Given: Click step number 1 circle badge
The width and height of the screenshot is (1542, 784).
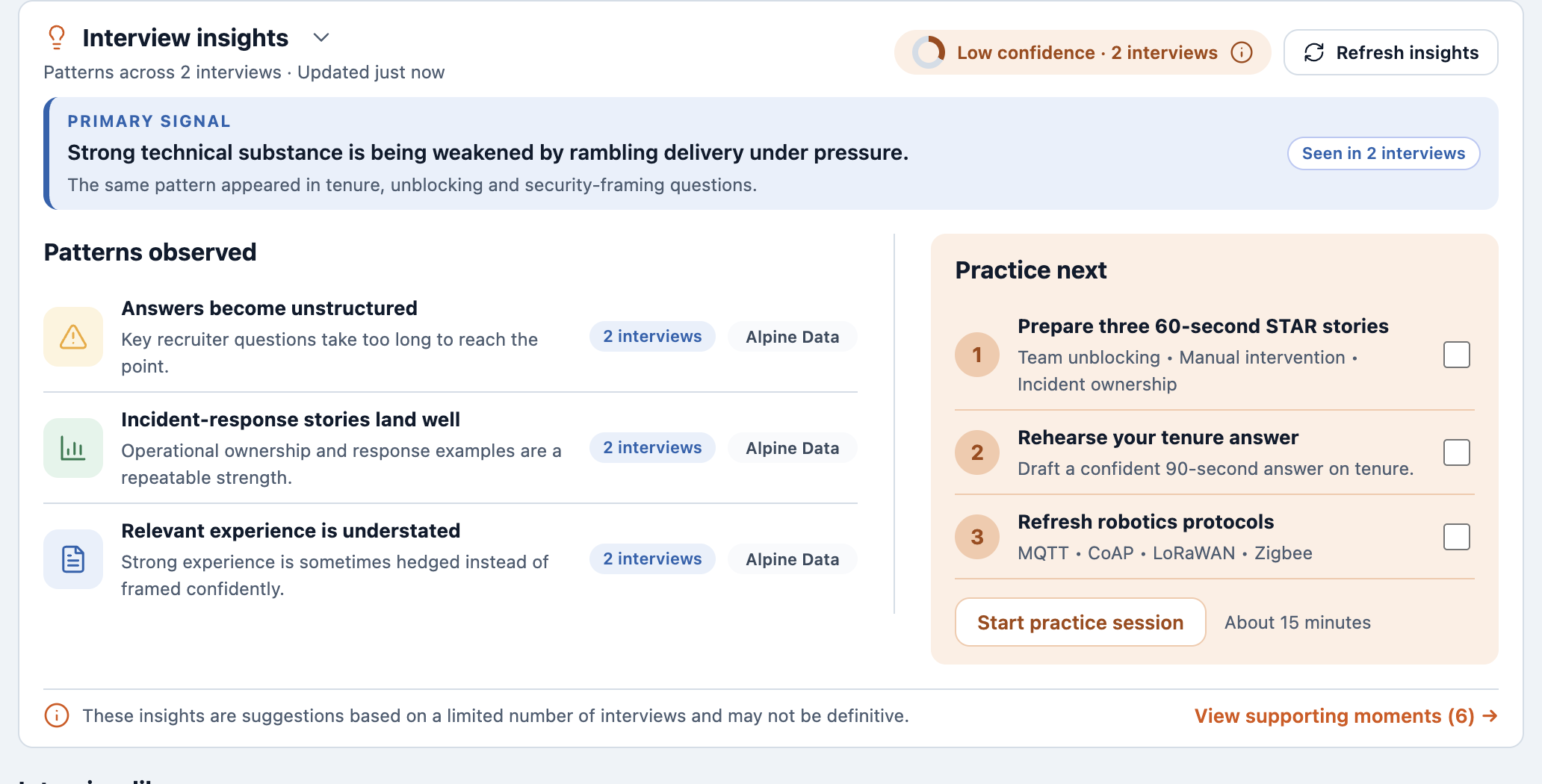Looking at the screenshot, I should [977, 355].
